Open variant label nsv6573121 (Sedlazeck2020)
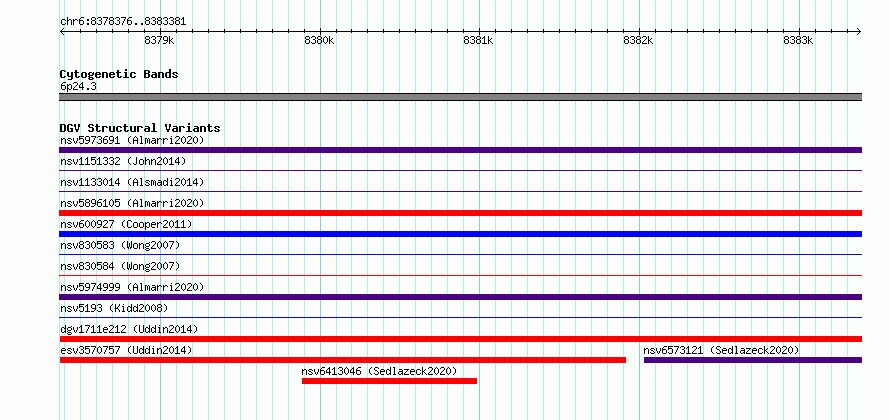The width and height of the screenshot is (890, 420). click(x=721, y=350)
